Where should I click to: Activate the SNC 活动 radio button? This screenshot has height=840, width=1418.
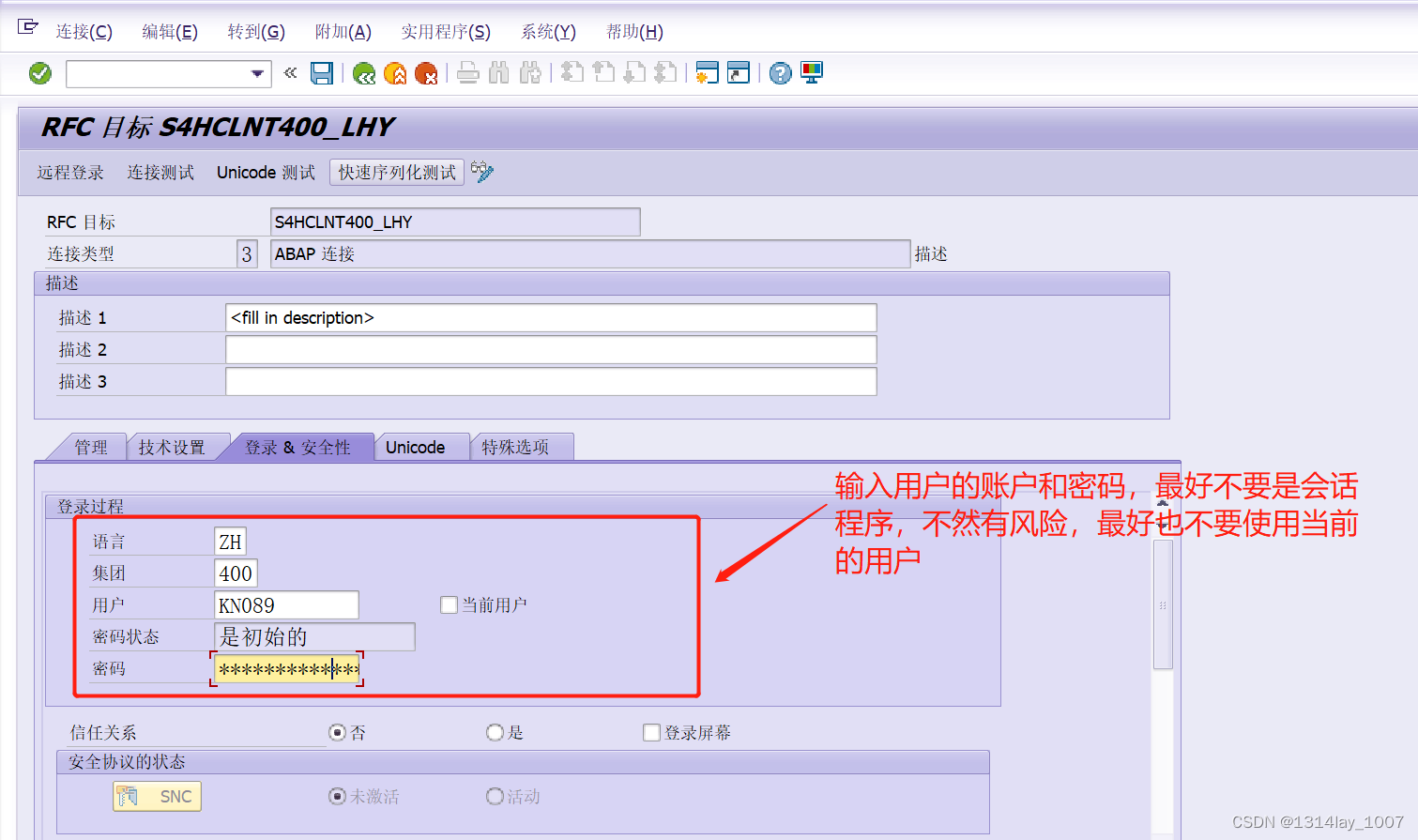tap(495, 796)
